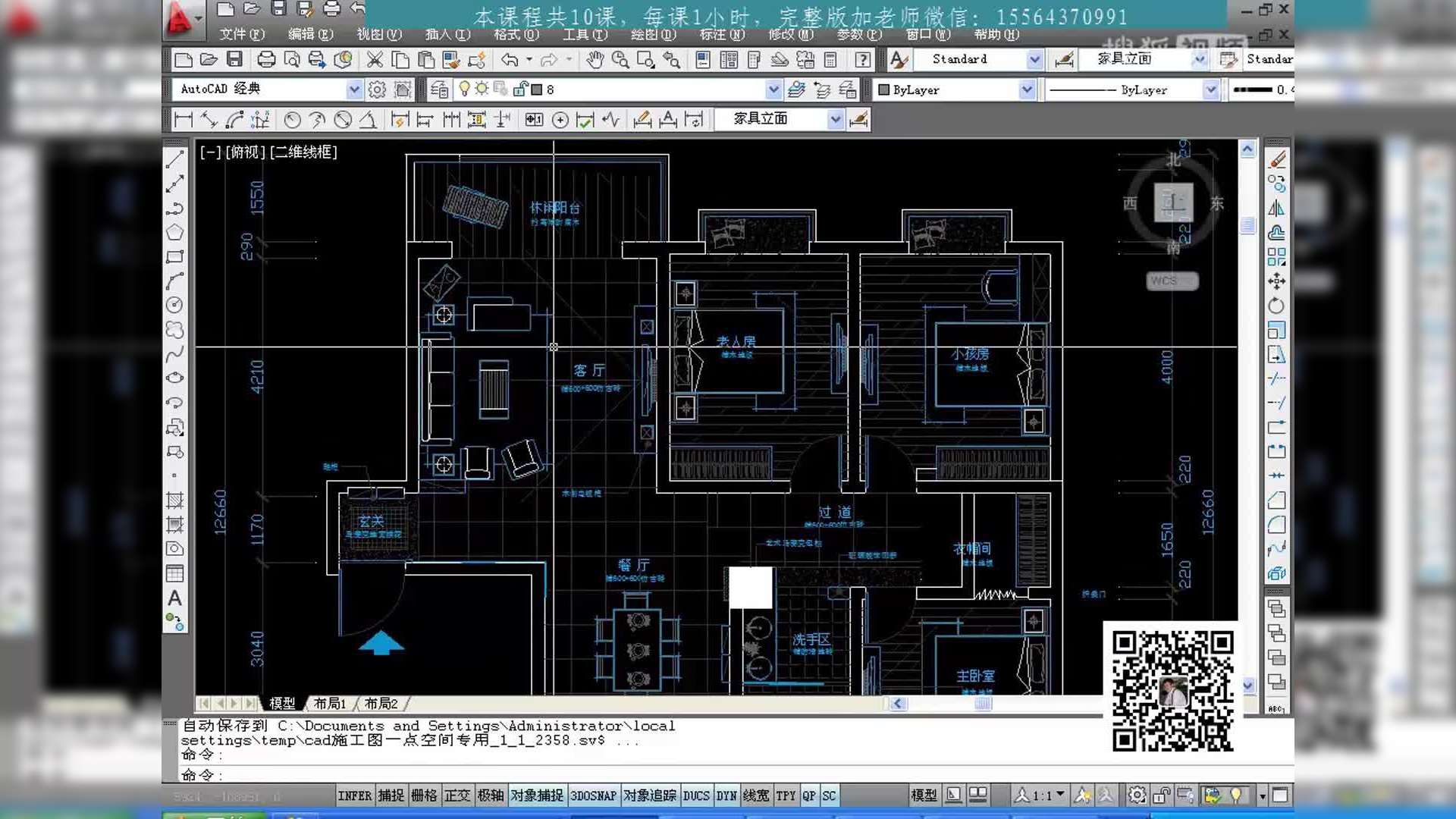This screenshot has height=819, width=1456.
Task: Activate the Pan tool
Action: click(x=595, y=60)
